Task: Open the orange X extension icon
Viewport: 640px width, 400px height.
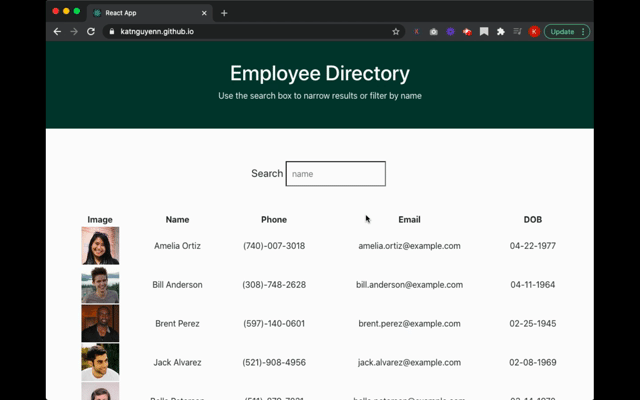Action: 416,31
